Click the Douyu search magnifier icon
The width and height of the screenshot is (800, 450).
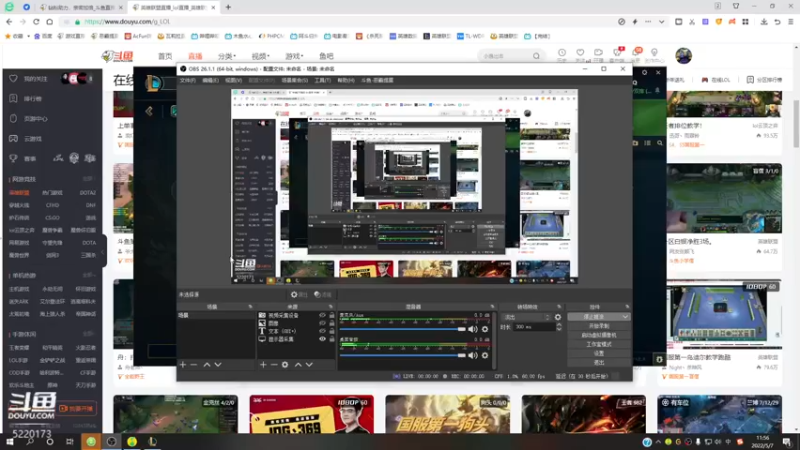[536, 56]
